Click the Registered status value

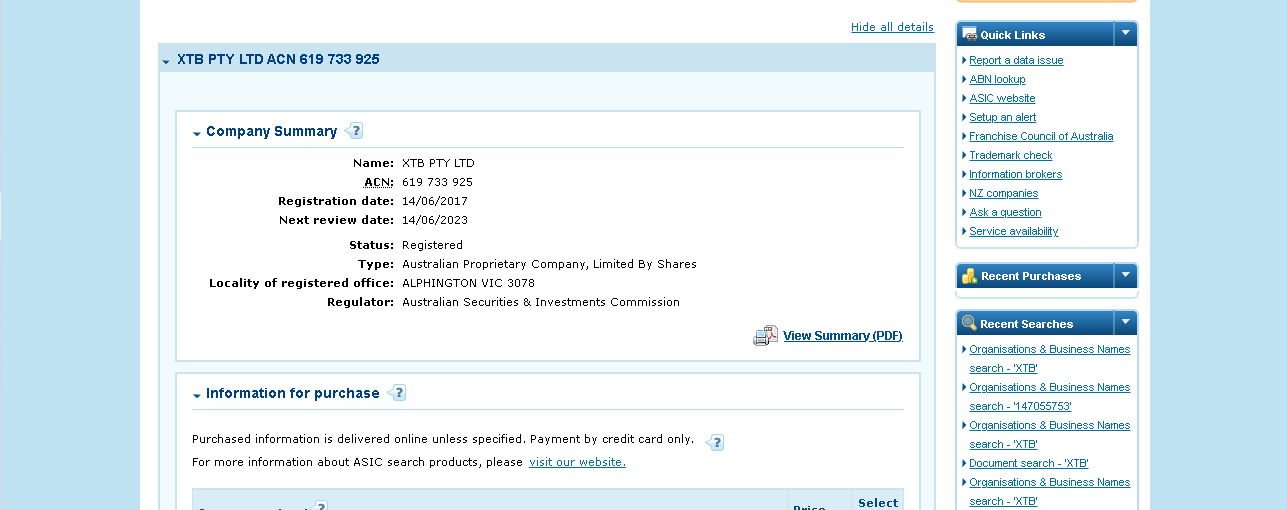[432, 245]
